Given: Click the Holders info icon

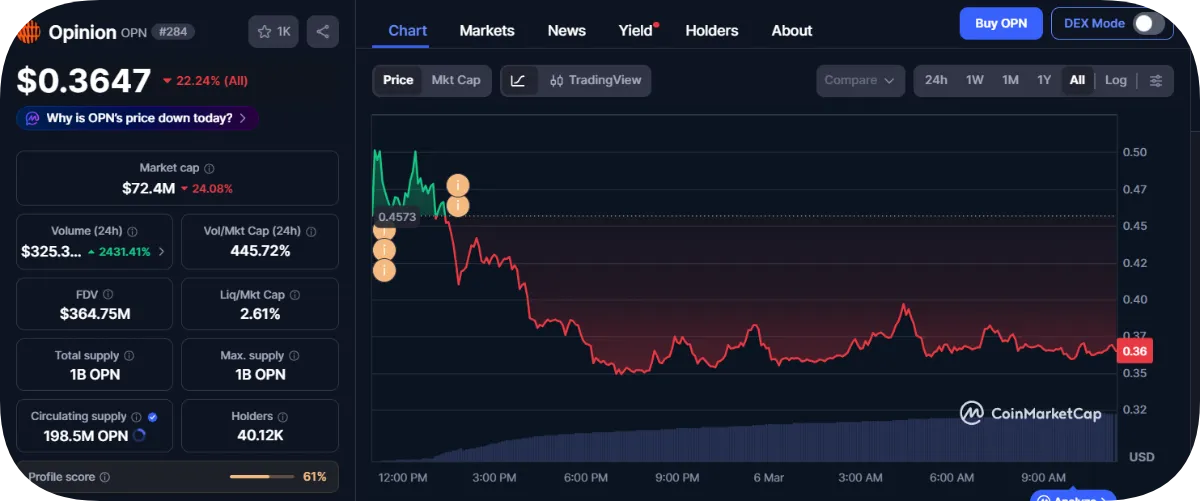Looking at the screenshot, I should tap(283, 417).
